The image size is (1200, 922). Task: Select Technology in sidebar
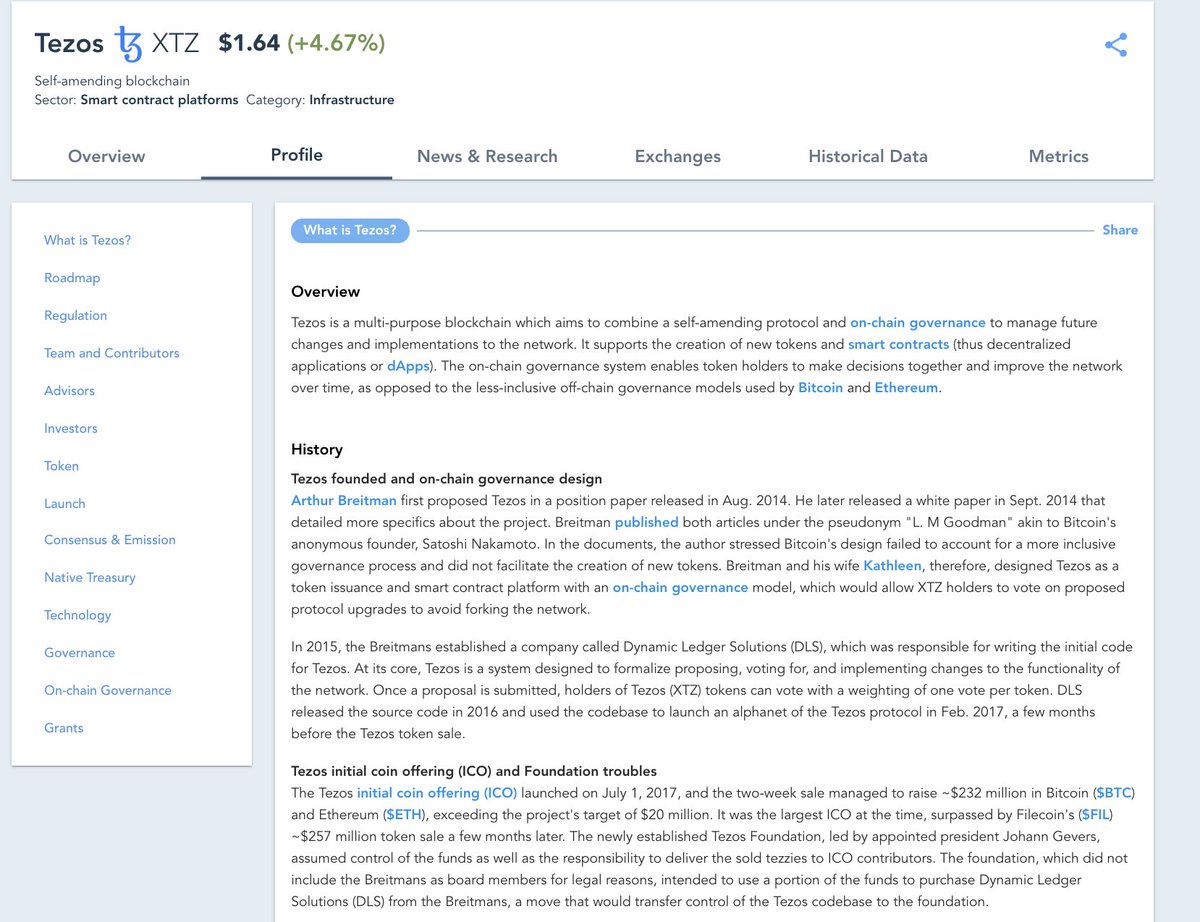(78, 615)
